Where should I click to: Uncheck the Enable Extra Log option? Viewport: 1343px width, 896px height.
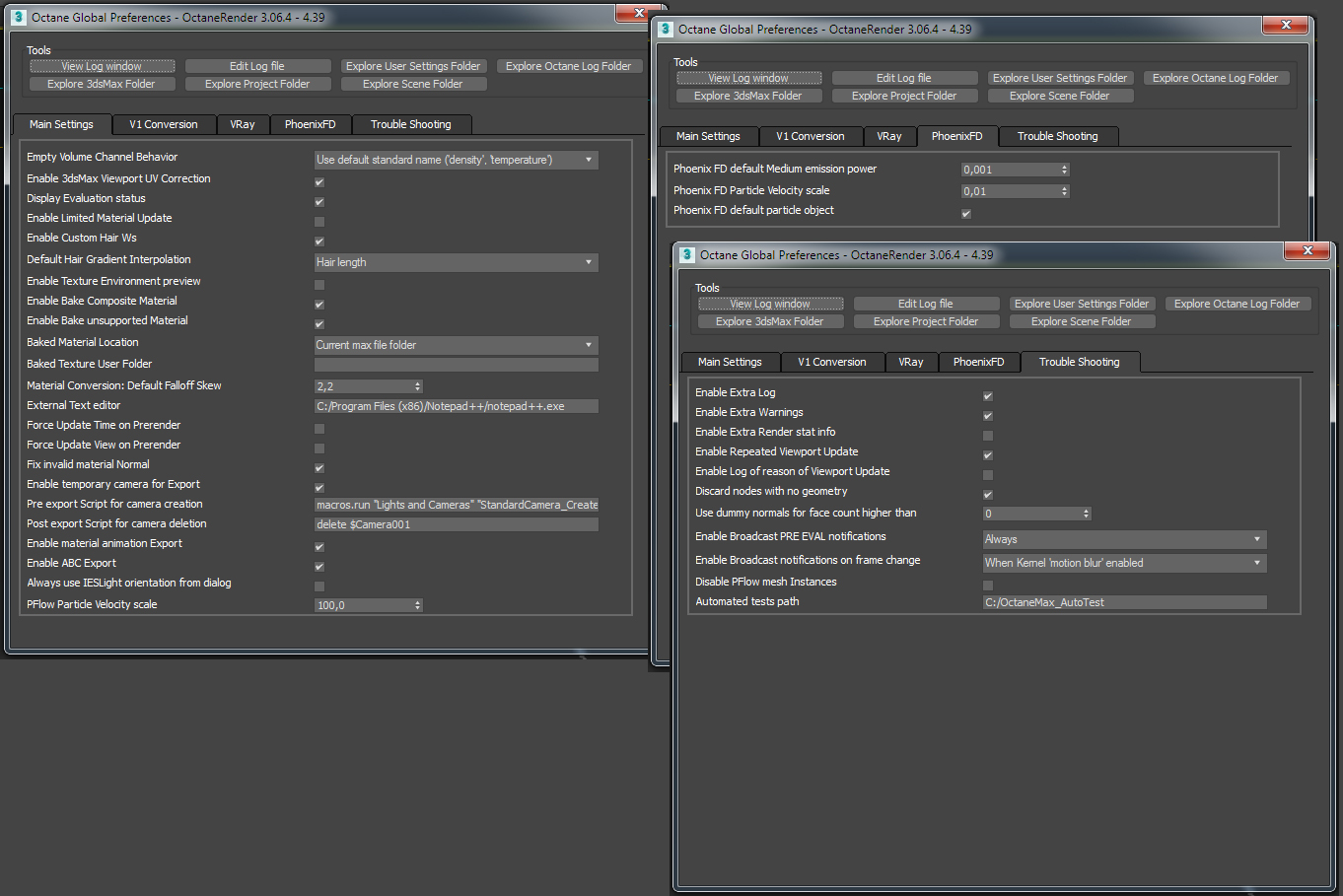pyautogui.click(x=988, y=396)
